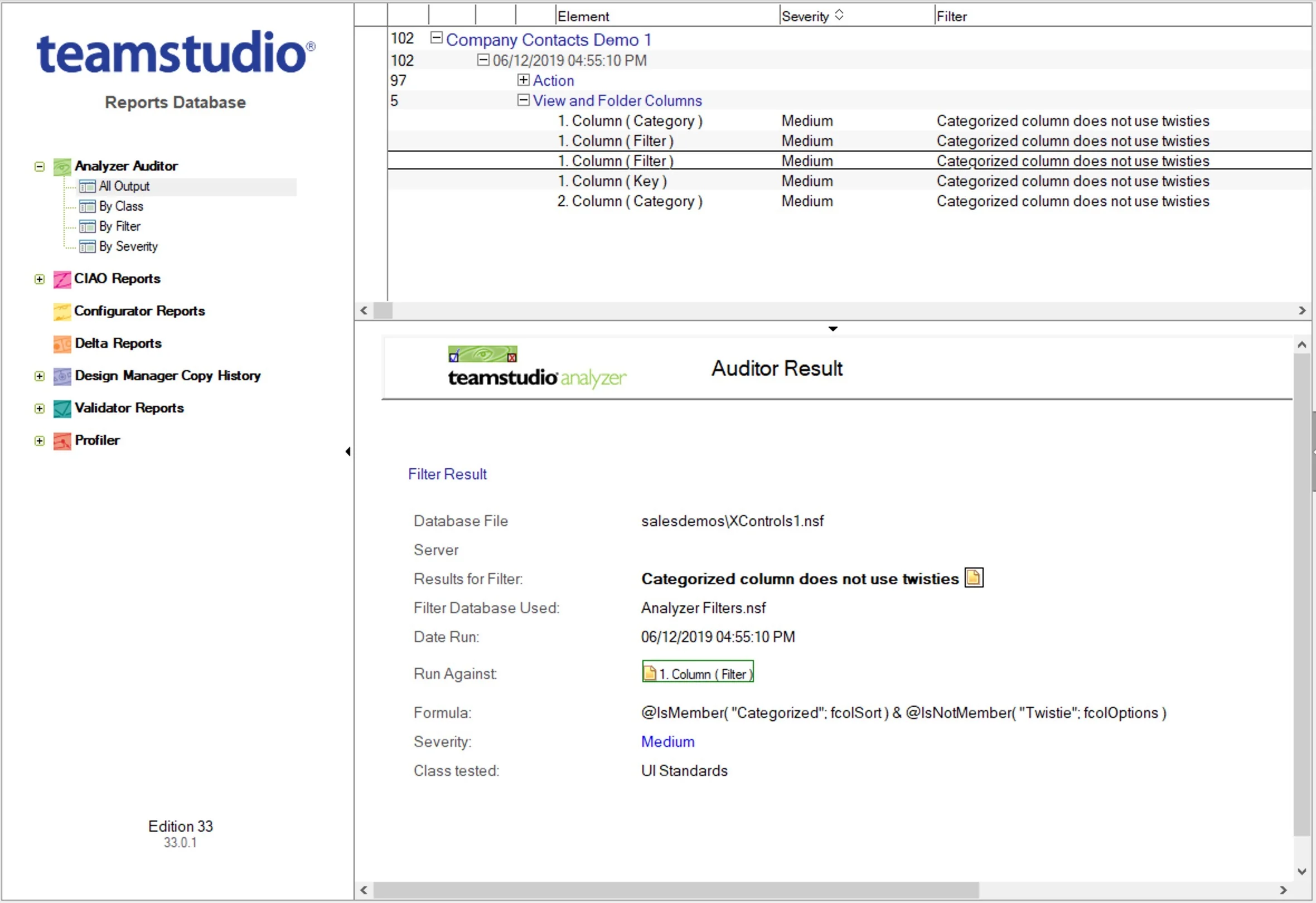Viewport: 1316px width, 903px height.
Task: Click the View and Folder Columns label
Action: click(617, 100)
